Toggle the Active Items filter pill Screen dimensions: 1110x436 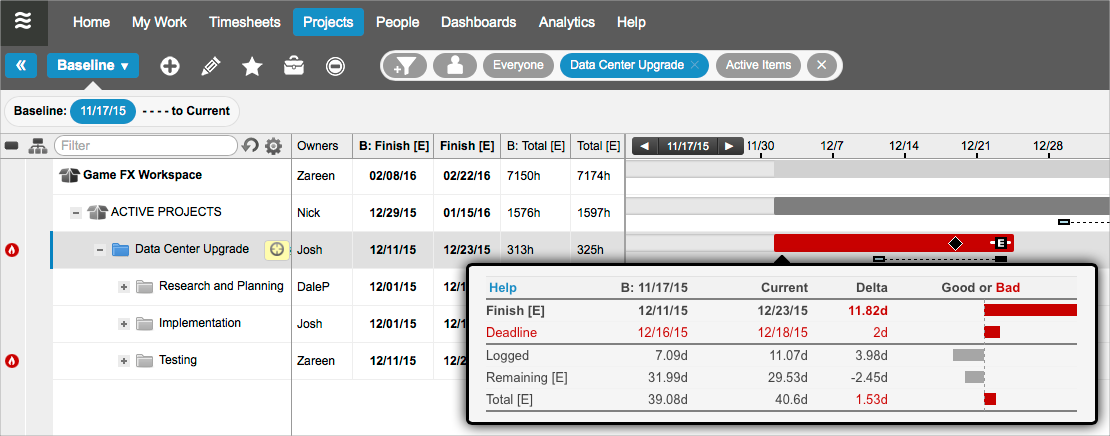(x=757, y=66)
